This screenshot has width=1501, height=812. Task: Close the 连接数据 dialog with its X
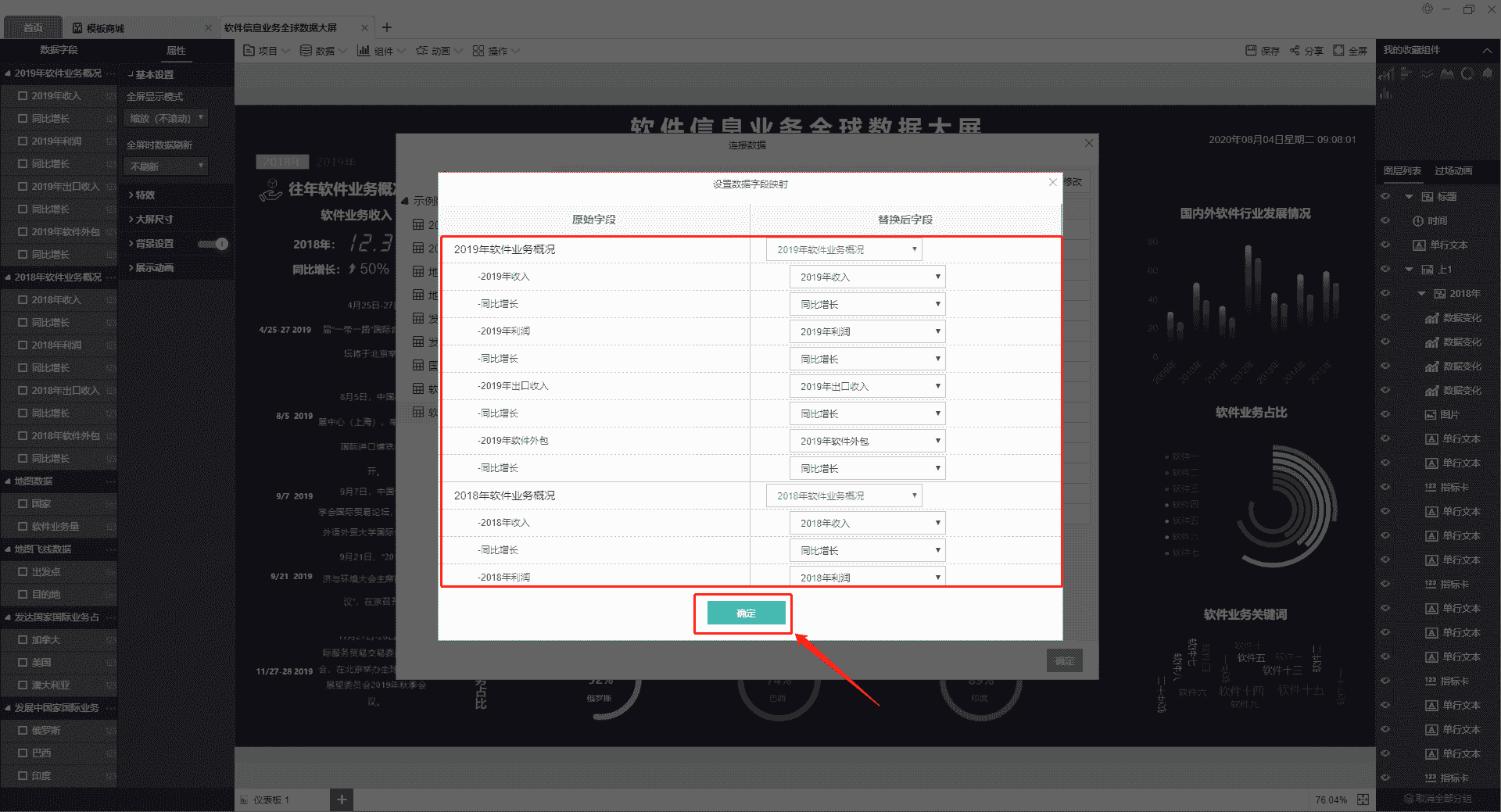pyautogui.click(x=1089, y=143)
